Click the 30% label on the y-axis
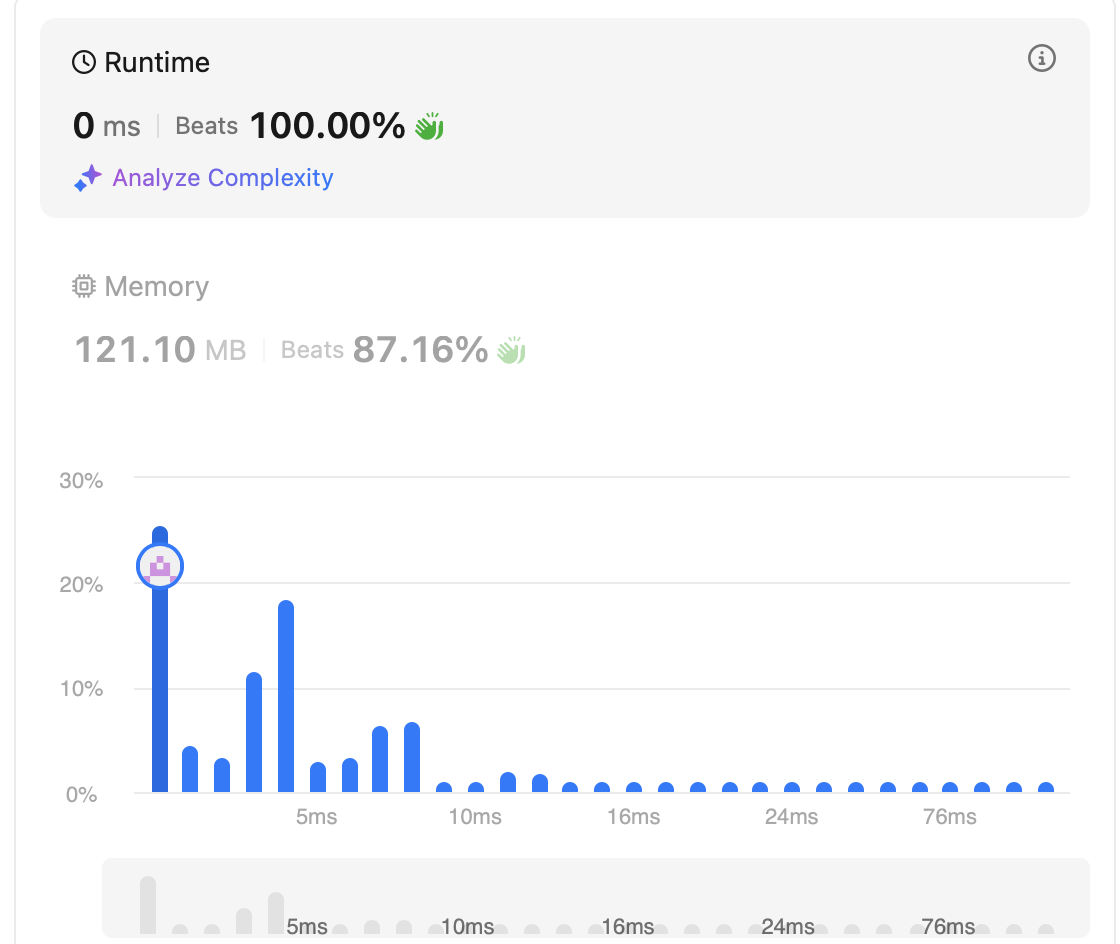 click(x=81, y=481)
